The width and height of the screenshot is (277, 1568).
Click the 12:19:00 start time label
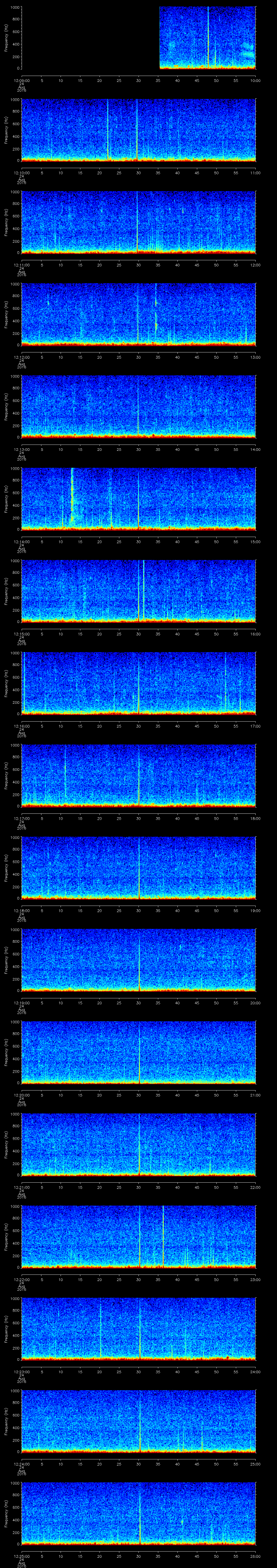coord(21,1003)
